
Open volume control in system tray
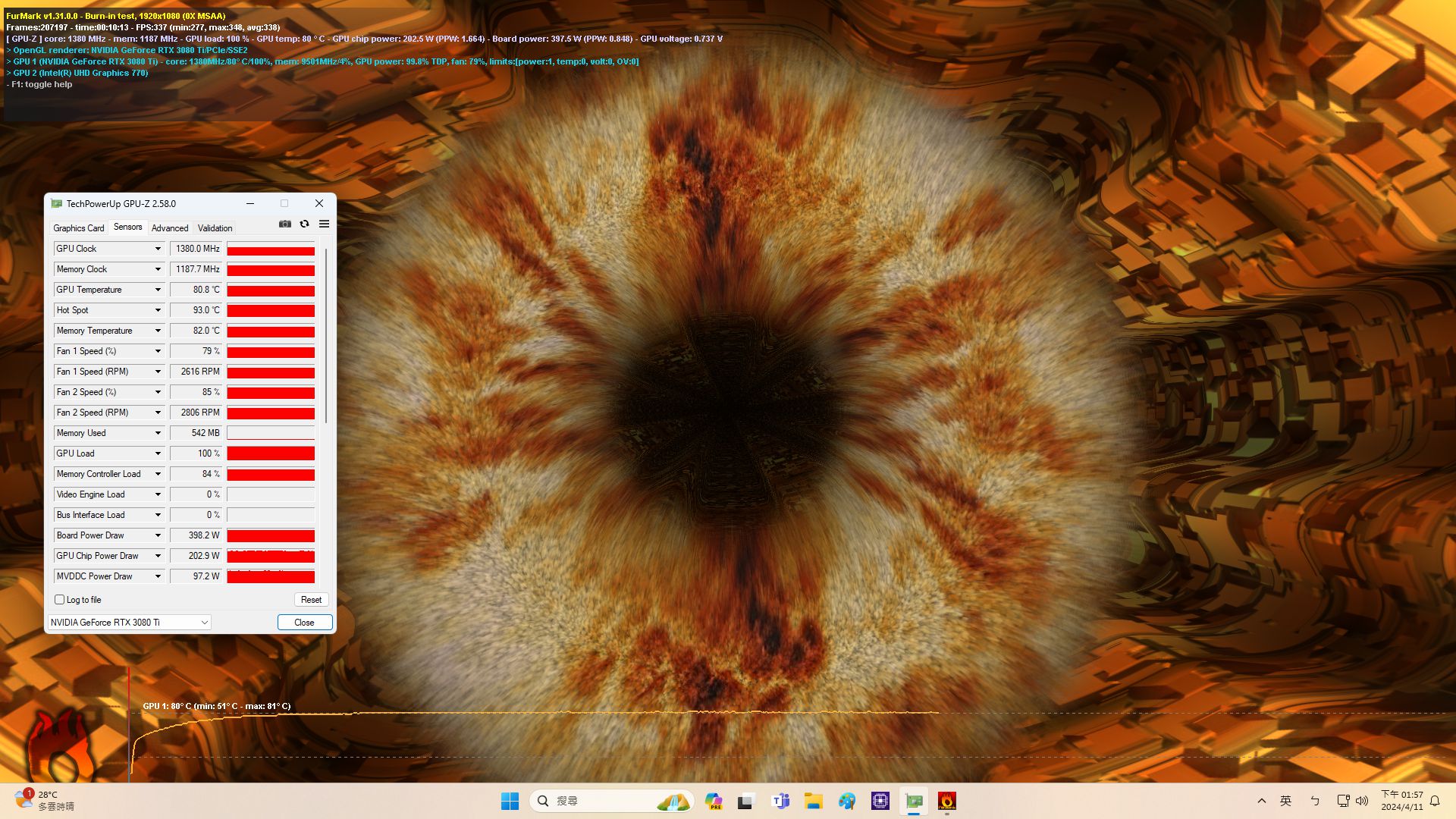(1362, 801)
